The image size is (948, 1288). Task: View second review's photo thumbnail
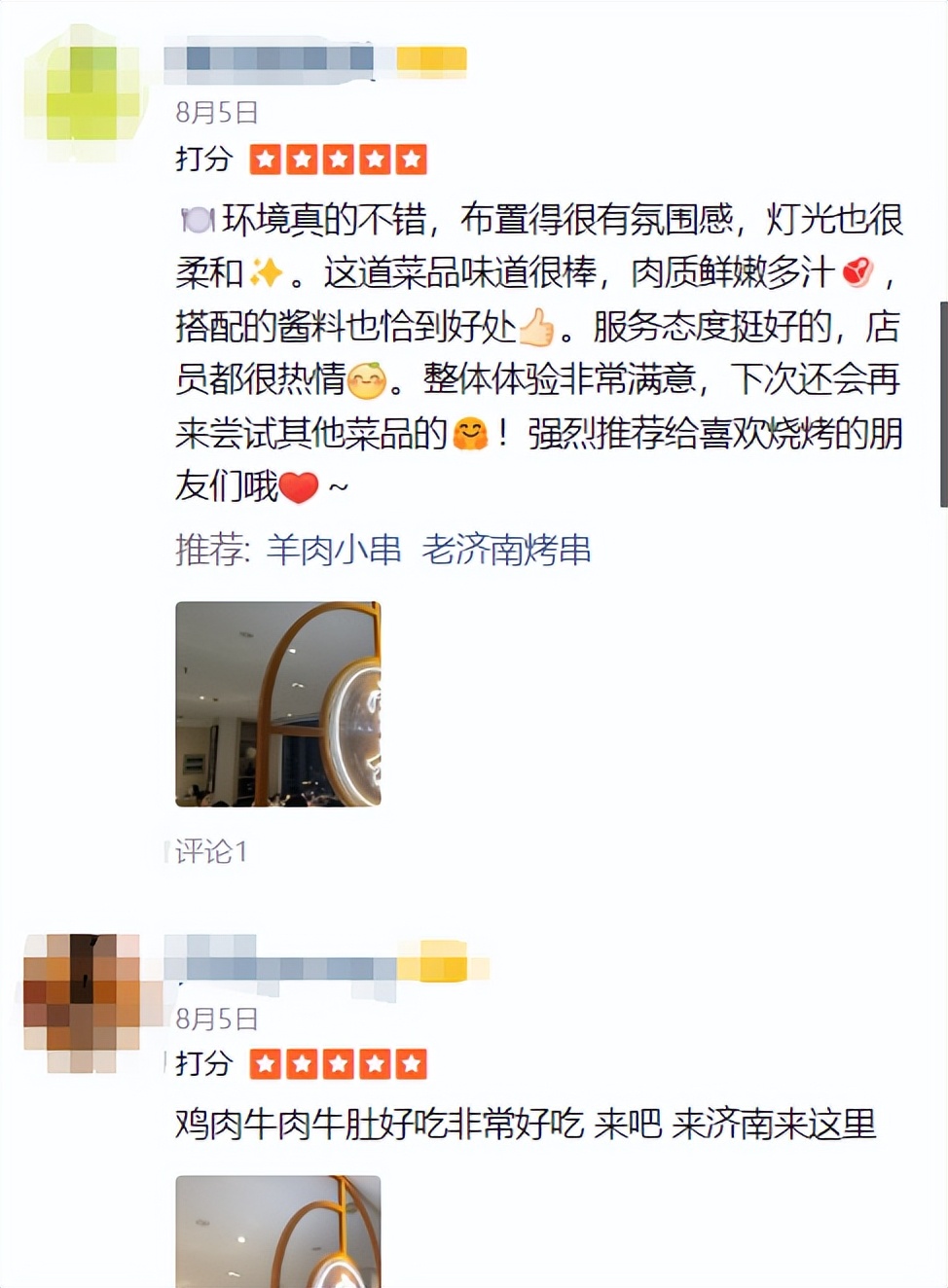[x=278, y=1232]
